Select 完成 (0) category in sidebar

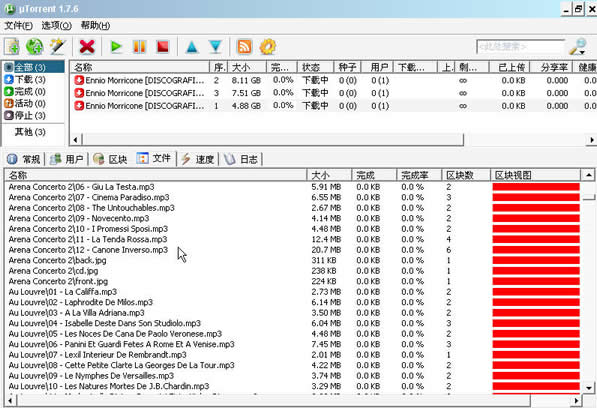point(25,91)
